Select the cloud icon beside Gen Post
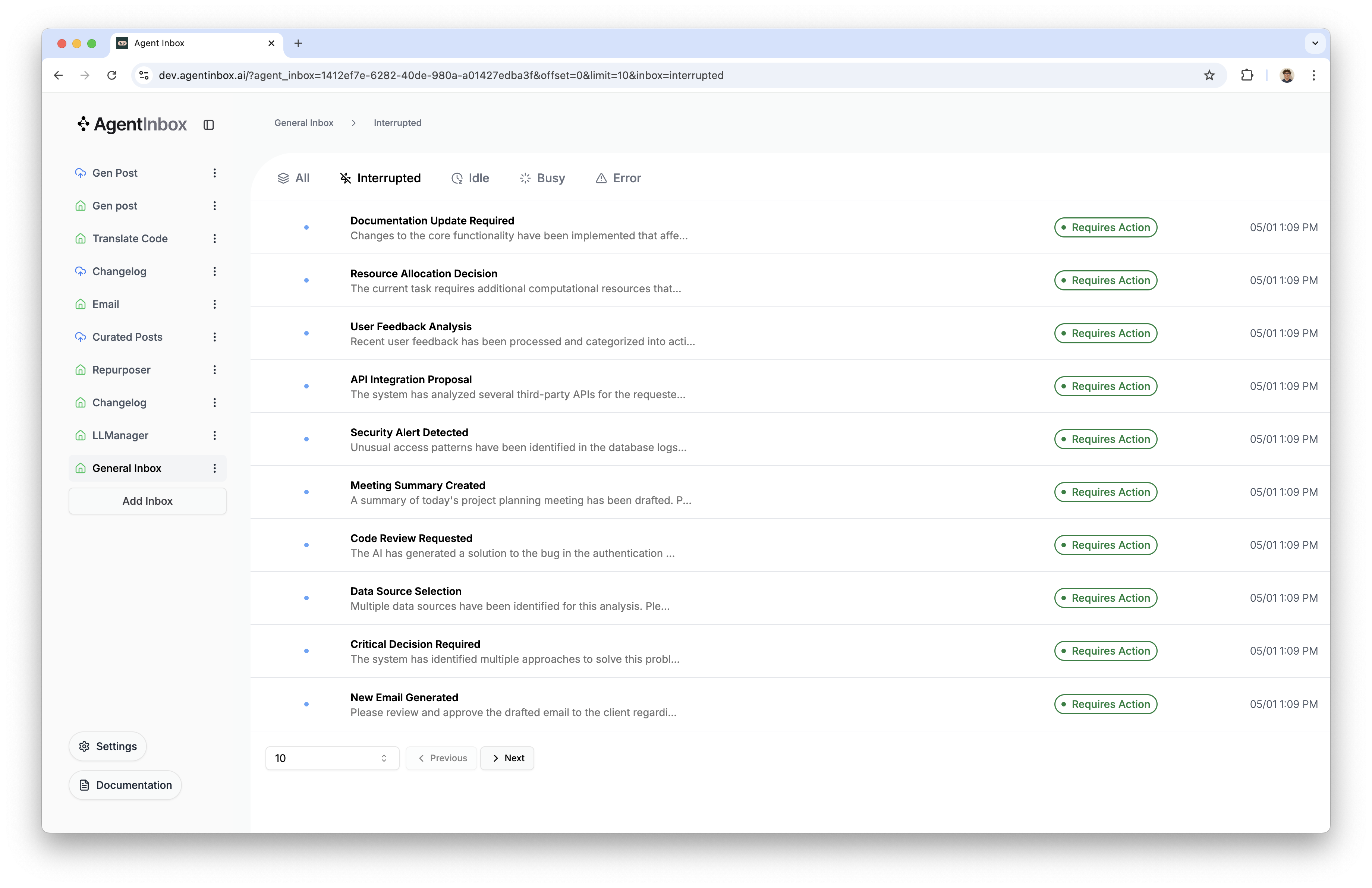This screenshot has height=888, width=1372. [81, 172]
